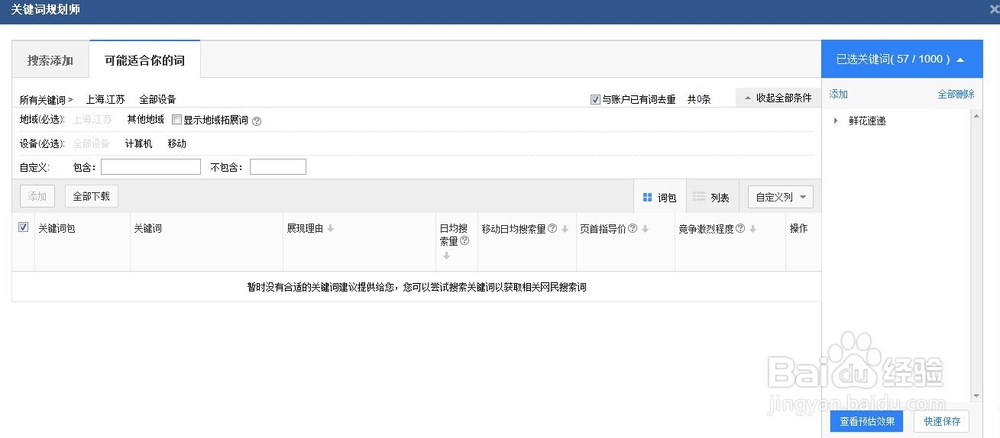The image size is (1000, 438).
Task: Download all via 全部下载 button
Action: [91, 196]
